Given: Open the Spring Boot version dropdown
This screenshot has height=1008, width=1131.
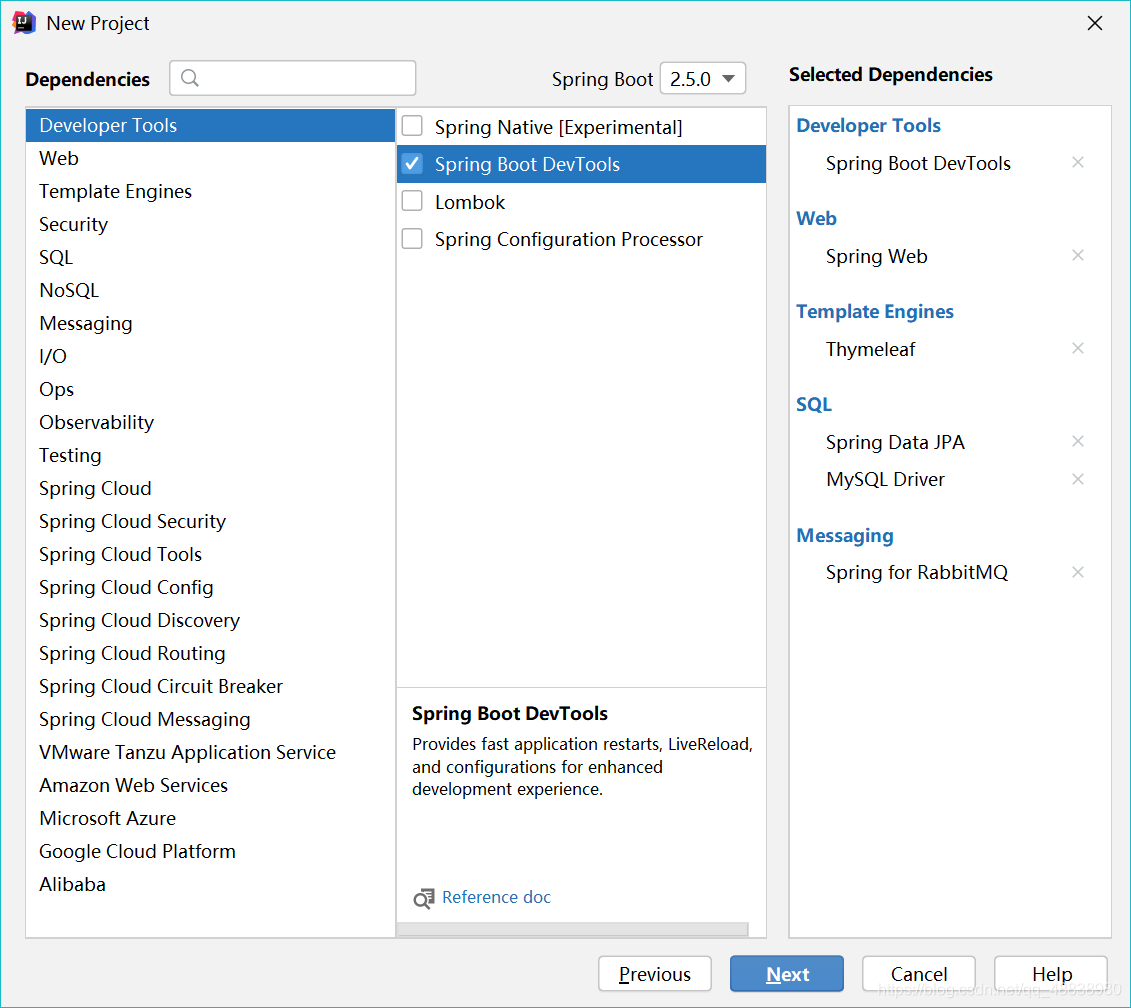Looking at the screenshot, I should click(x=703, y=79).
